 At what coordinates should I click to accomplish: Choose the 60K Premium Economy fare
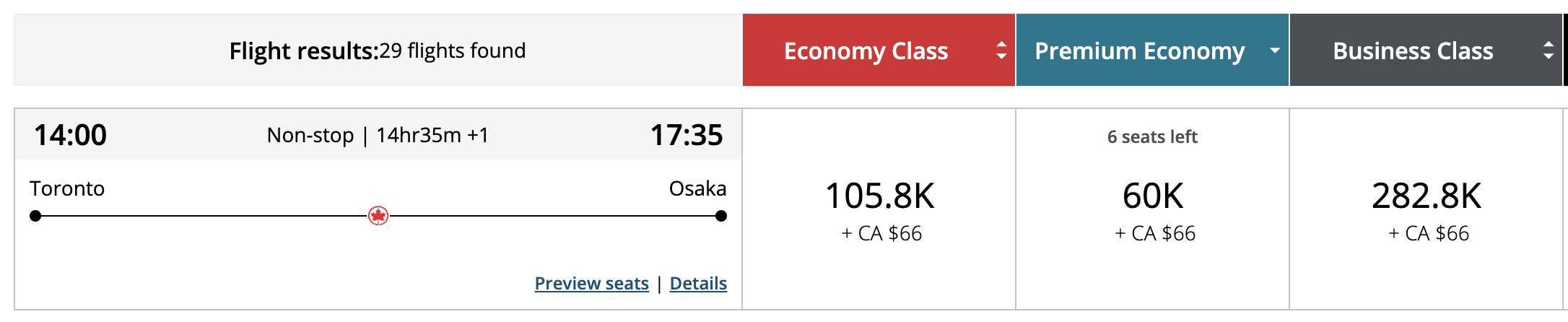tap(1153, 196)
